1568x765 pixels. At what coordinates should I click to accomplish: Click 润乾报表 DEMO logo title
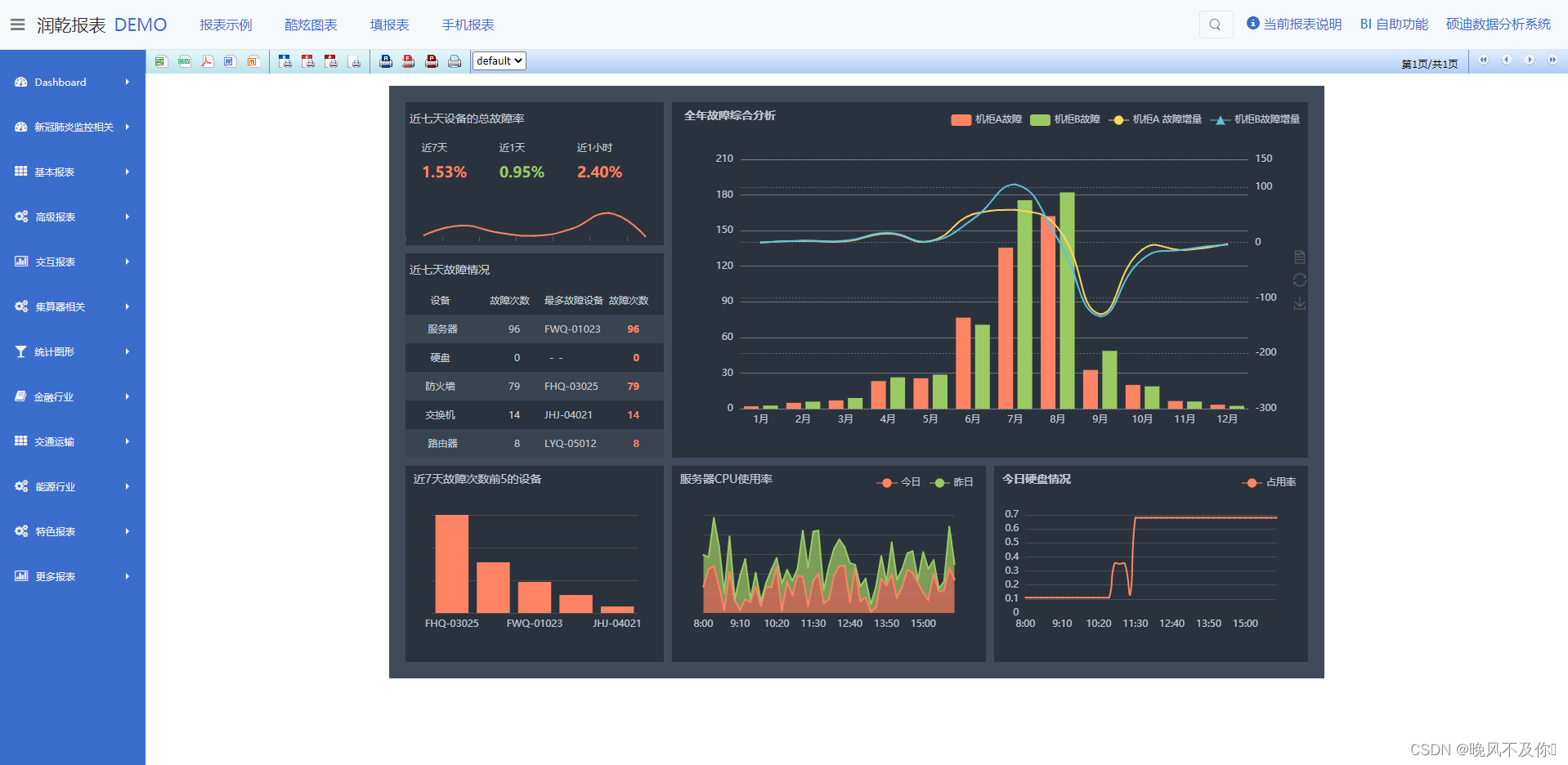click(101, 25)
